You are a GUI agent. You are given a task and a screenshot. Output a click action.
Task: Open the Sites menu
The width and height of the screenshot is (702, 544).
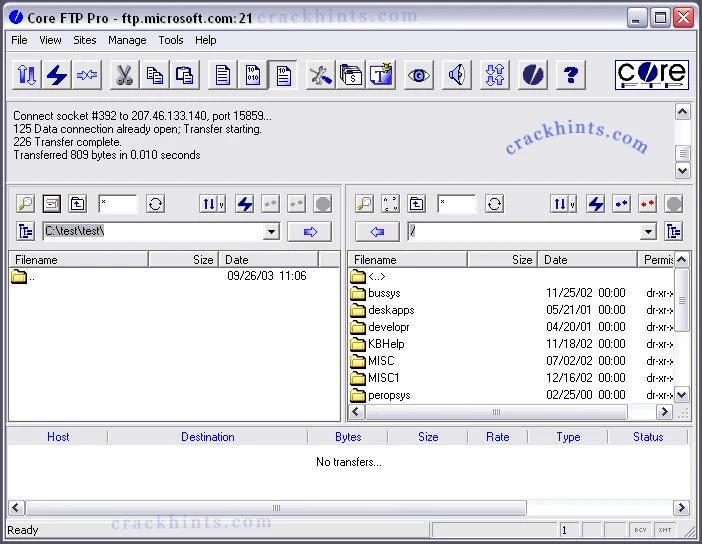[85, 40]
